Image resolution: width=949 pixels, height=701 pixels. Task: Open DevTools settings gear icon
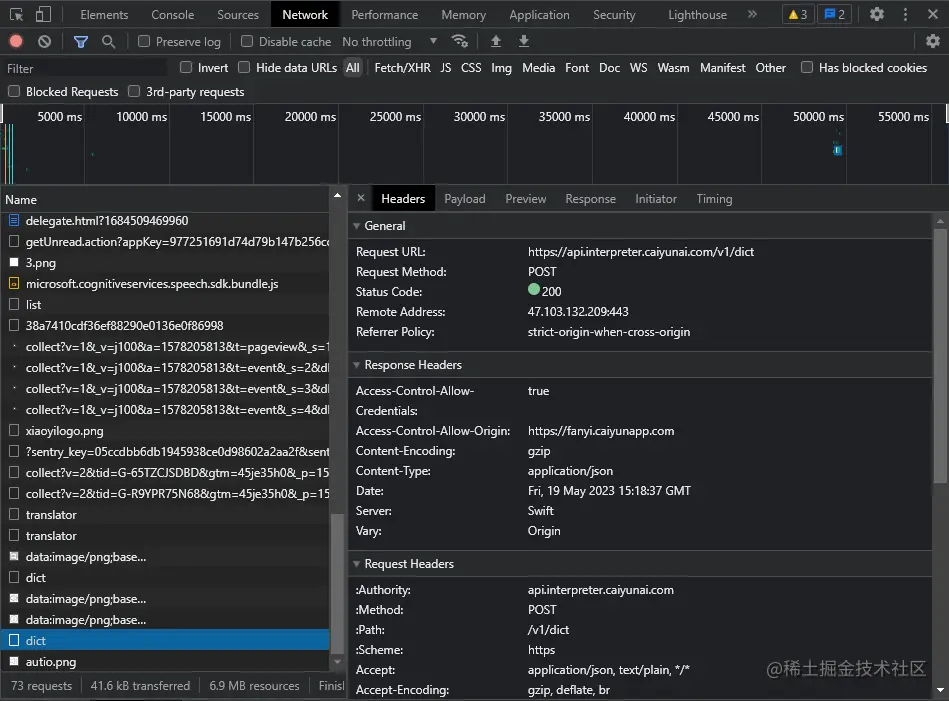point(876,14)
